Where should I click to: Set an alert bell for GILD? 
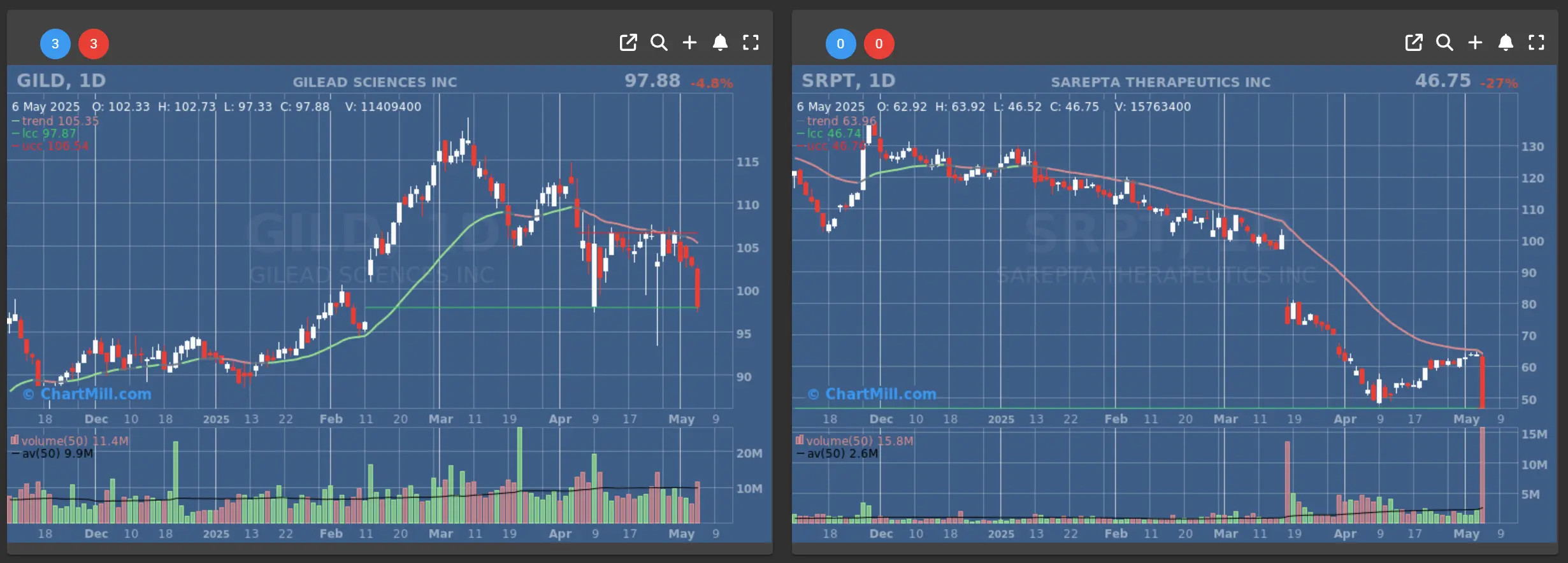(x=720, y=43)
